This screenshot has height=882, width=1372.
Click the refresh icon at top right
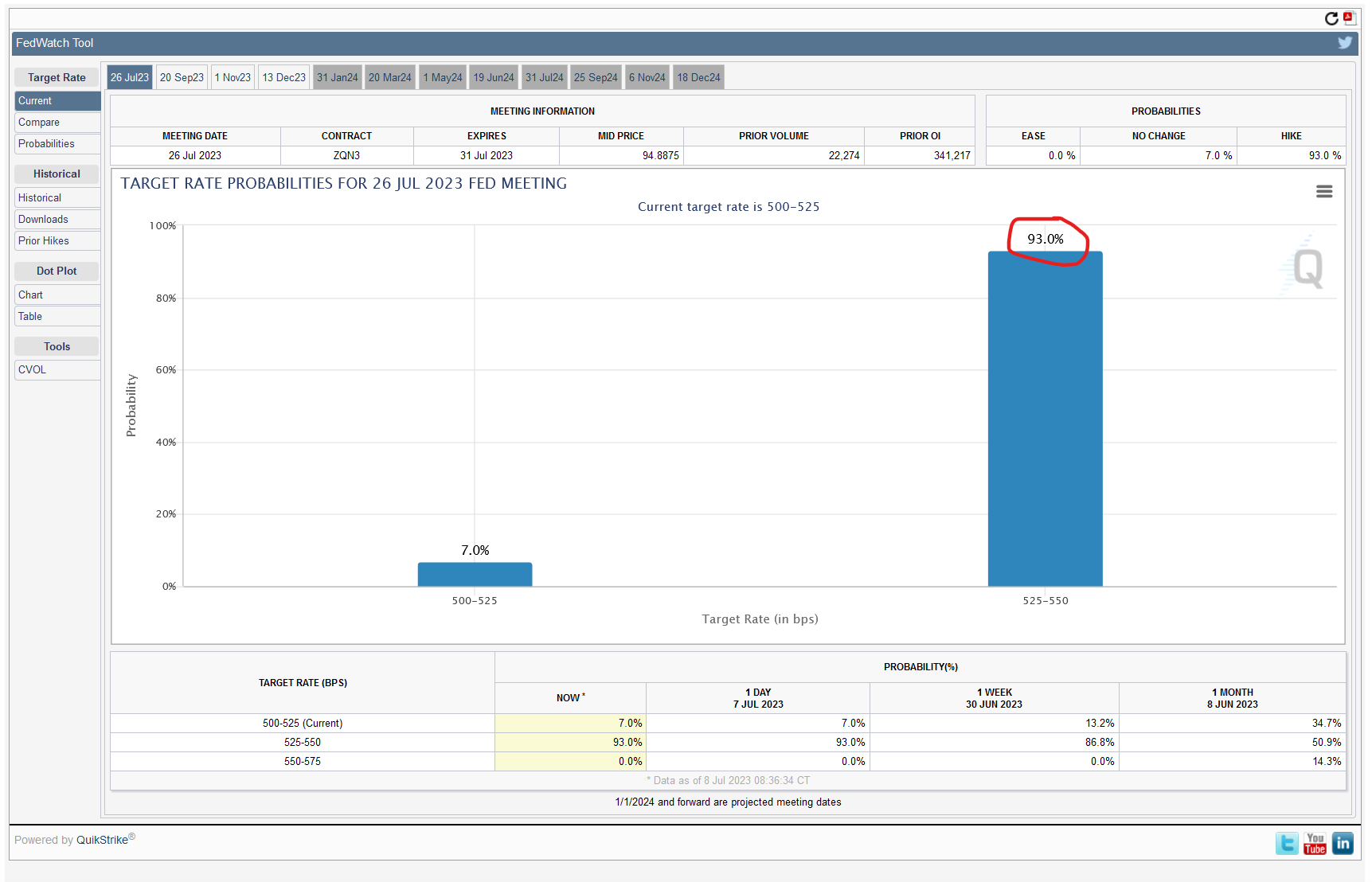coord(1331,18)
